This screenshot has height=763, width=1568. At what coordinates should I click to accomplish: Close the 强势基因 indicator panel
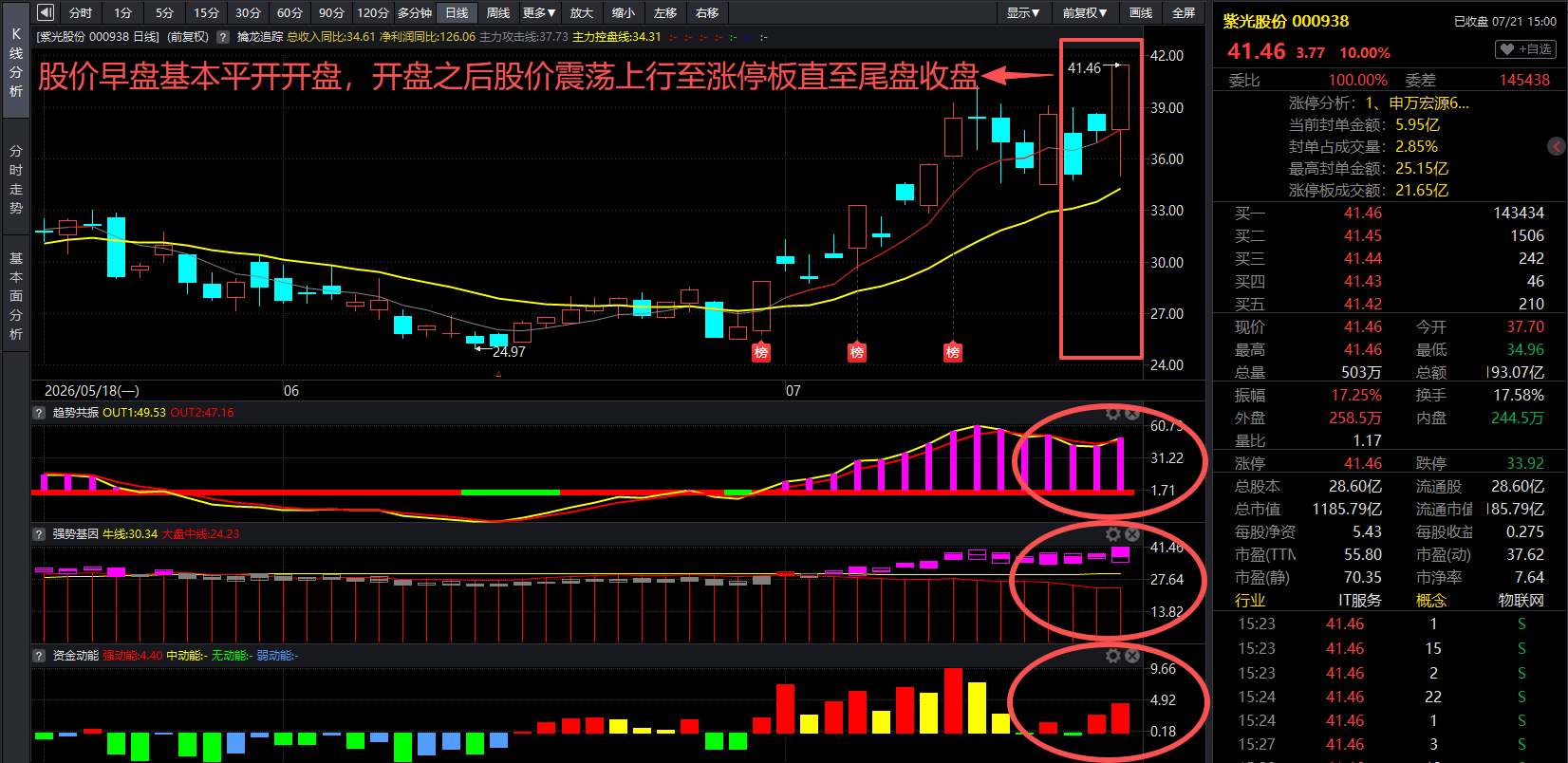click(1132, 534)
